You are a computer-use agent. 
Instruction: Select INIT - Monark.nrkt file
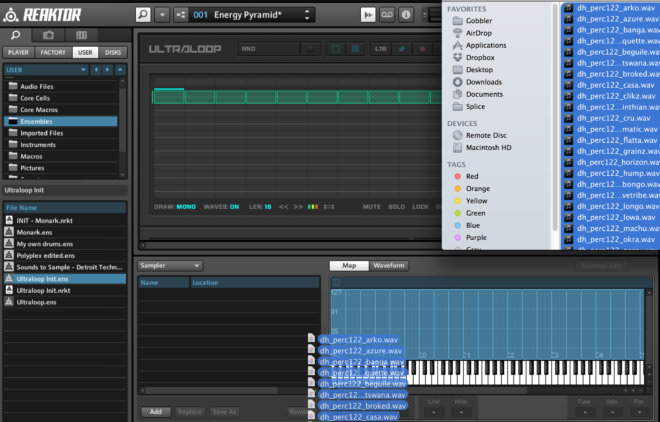pyautogui.click(x=65, y=220)
